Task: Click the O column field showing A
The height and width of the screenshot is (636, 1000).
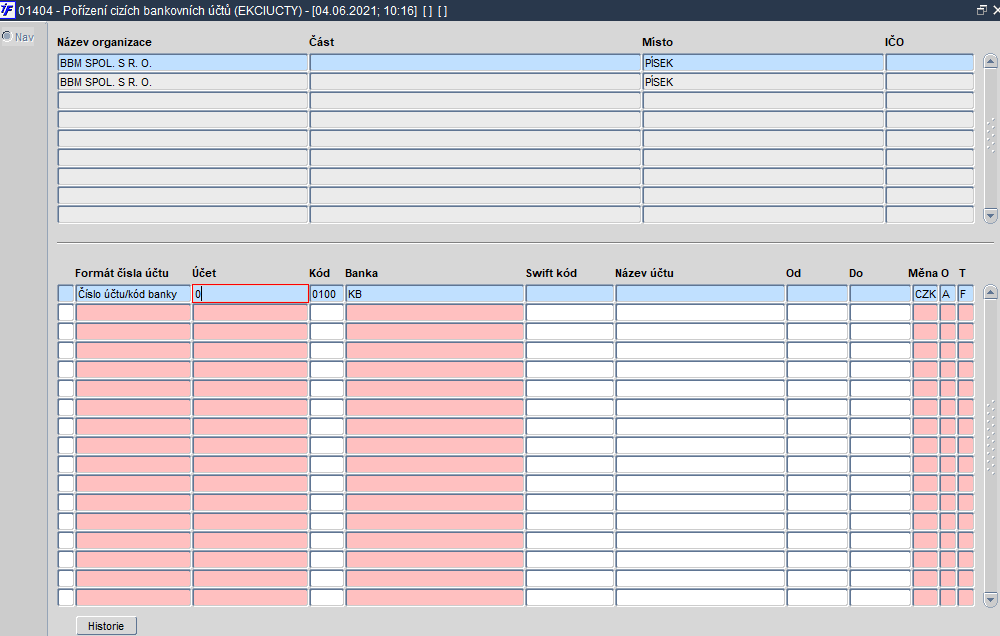Action: (x=948, y=293)
